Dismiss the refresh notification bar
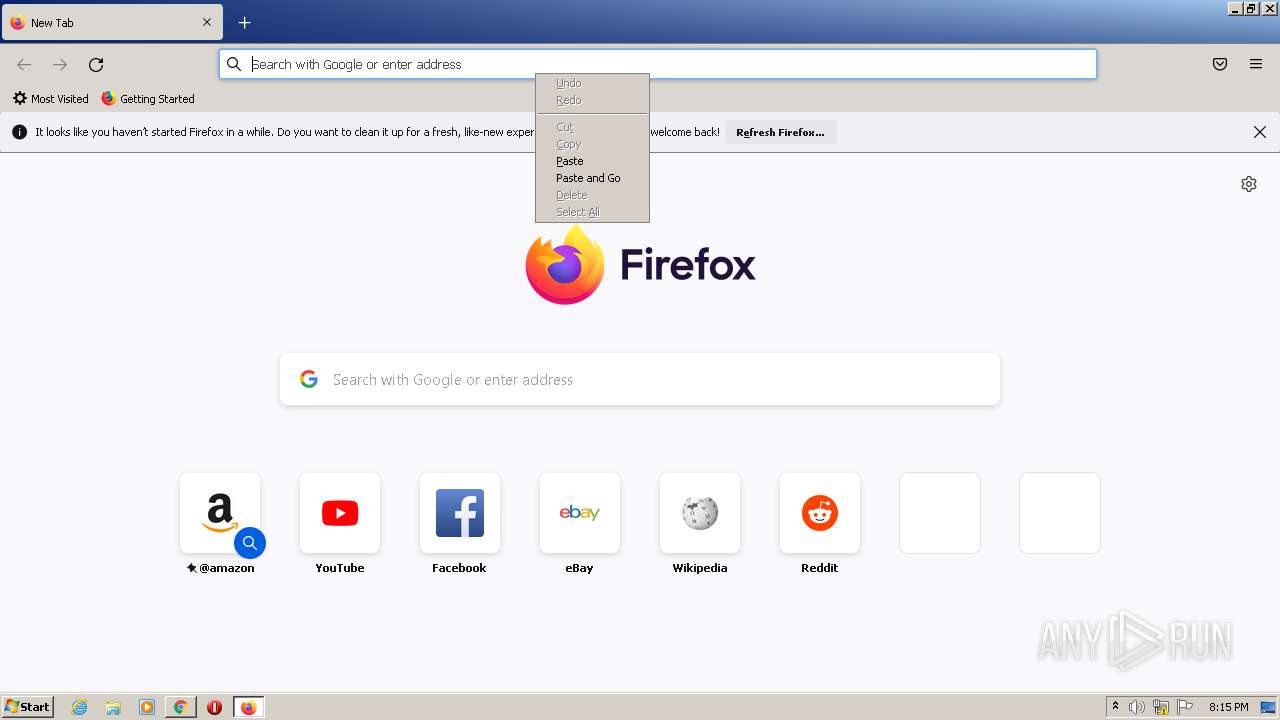Viewport: 1280px width, 720px height. [1260, 132]
